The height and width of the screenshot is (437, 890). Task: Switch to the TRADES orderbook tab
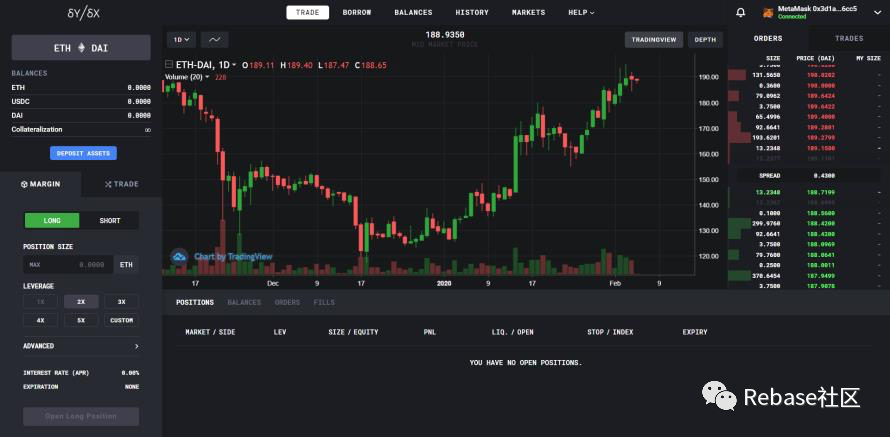pos(849,39)
